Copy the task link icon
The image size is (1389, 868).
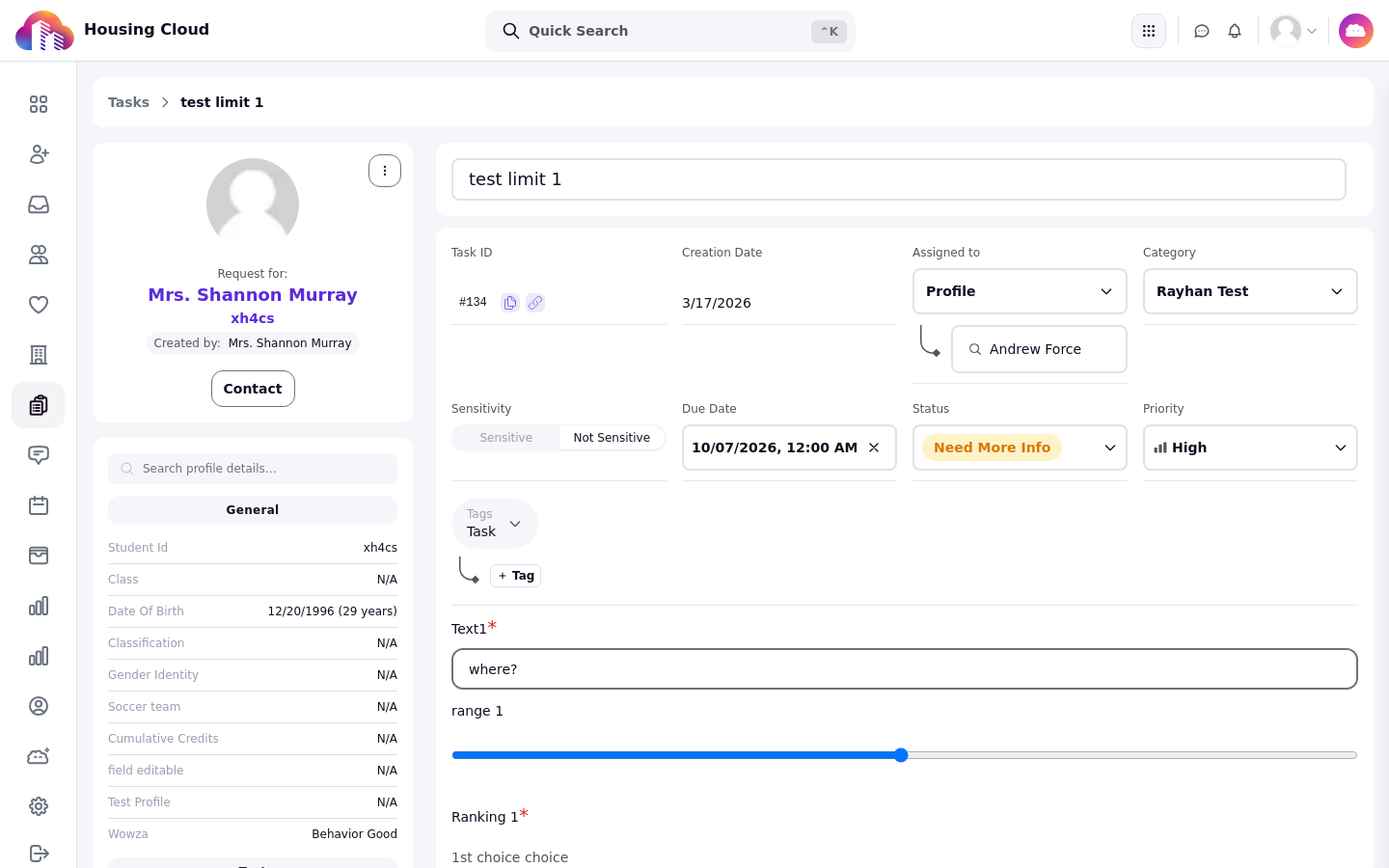[x=535, y=303]
